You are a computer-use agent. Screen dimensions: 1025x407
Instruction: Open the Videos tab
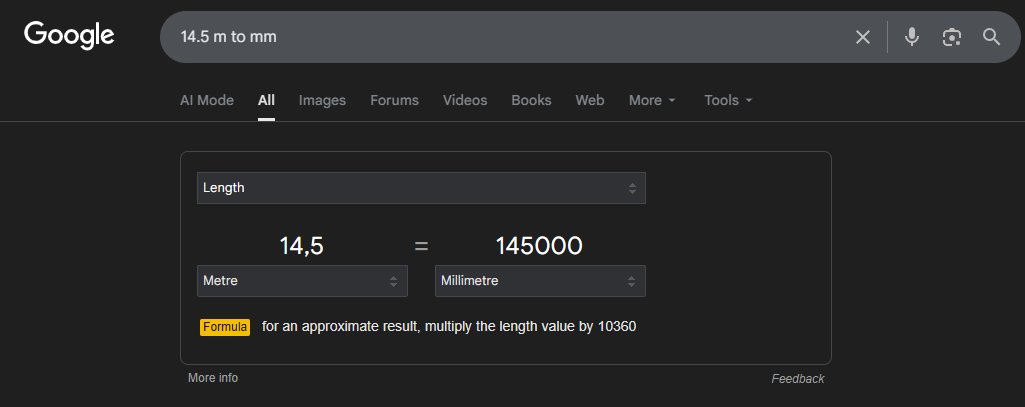click(x=465, y=100)
